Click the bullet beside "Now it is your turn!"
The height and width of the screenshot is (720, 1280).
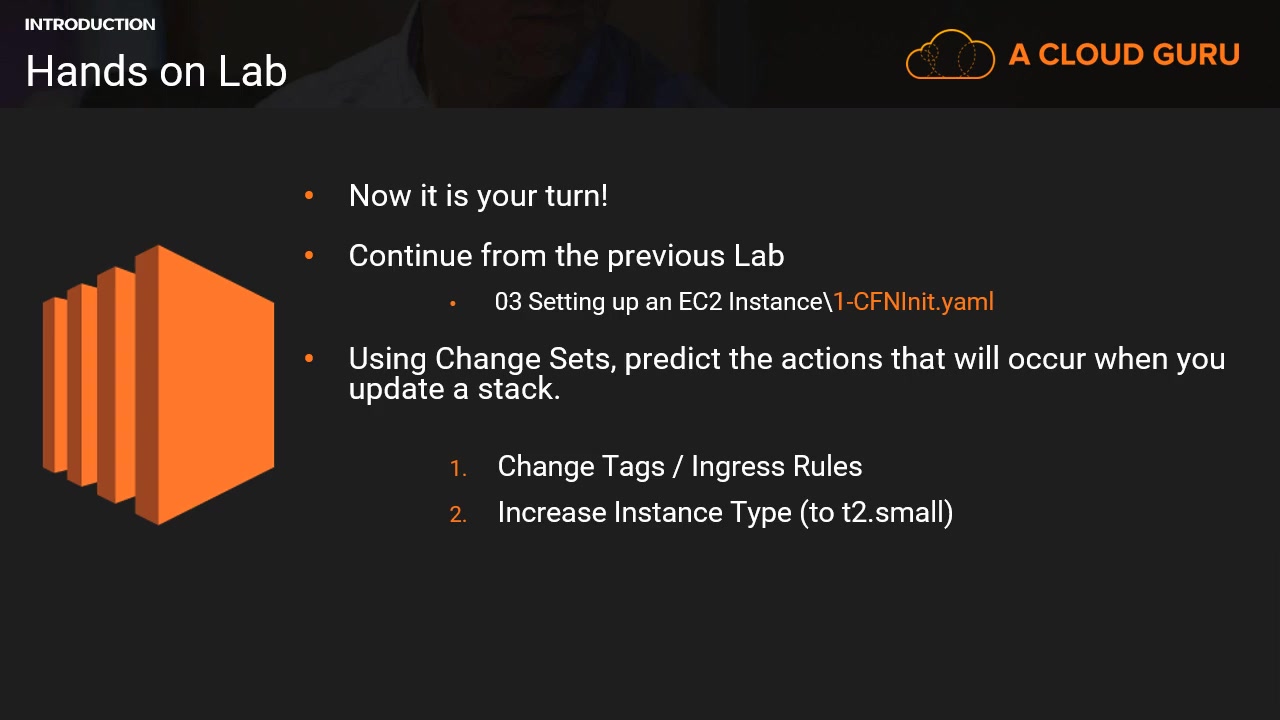pos(309,195)
